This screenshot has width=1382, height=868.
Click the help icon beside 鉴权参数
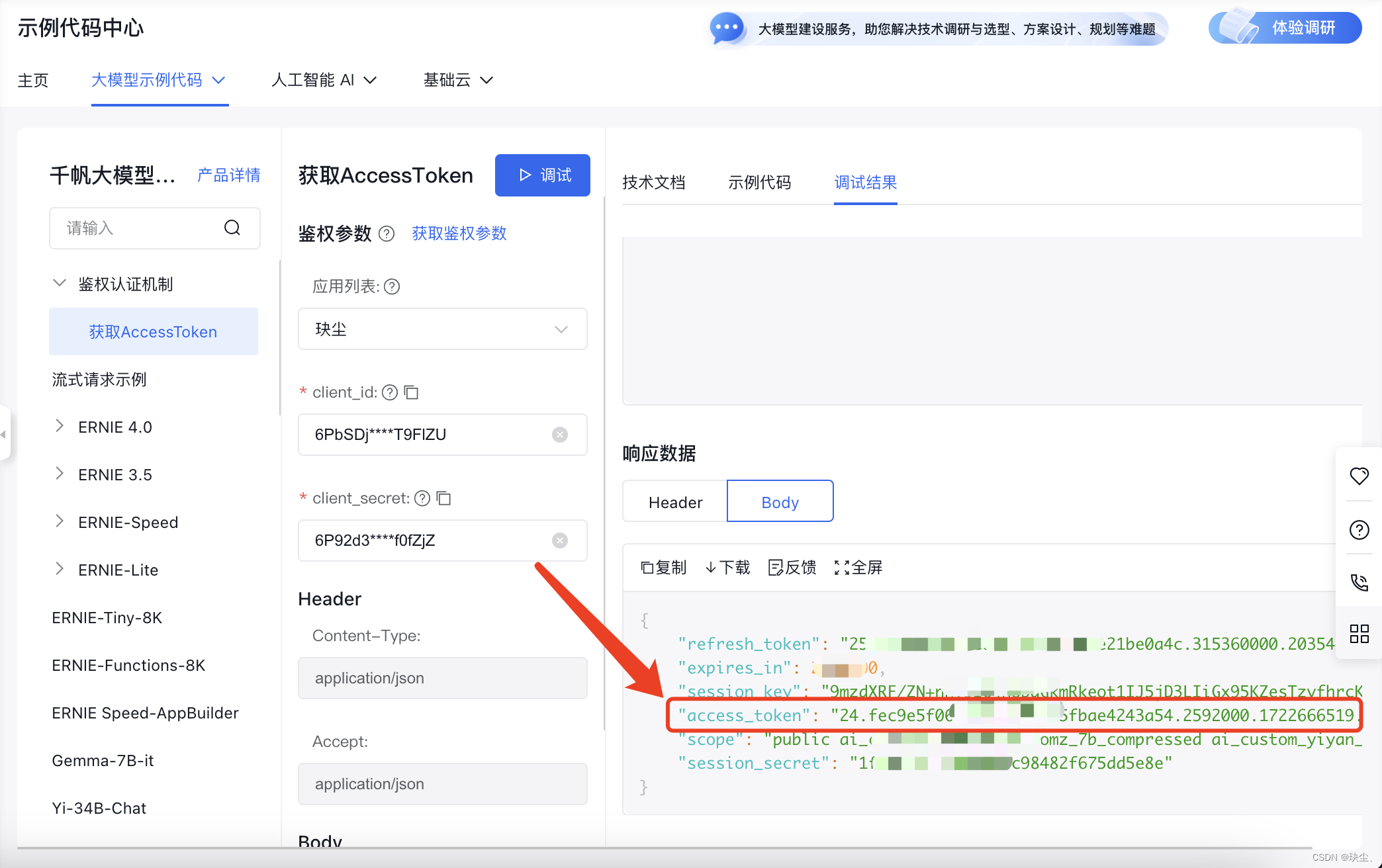pyautogui.click(x=387, y=234)
